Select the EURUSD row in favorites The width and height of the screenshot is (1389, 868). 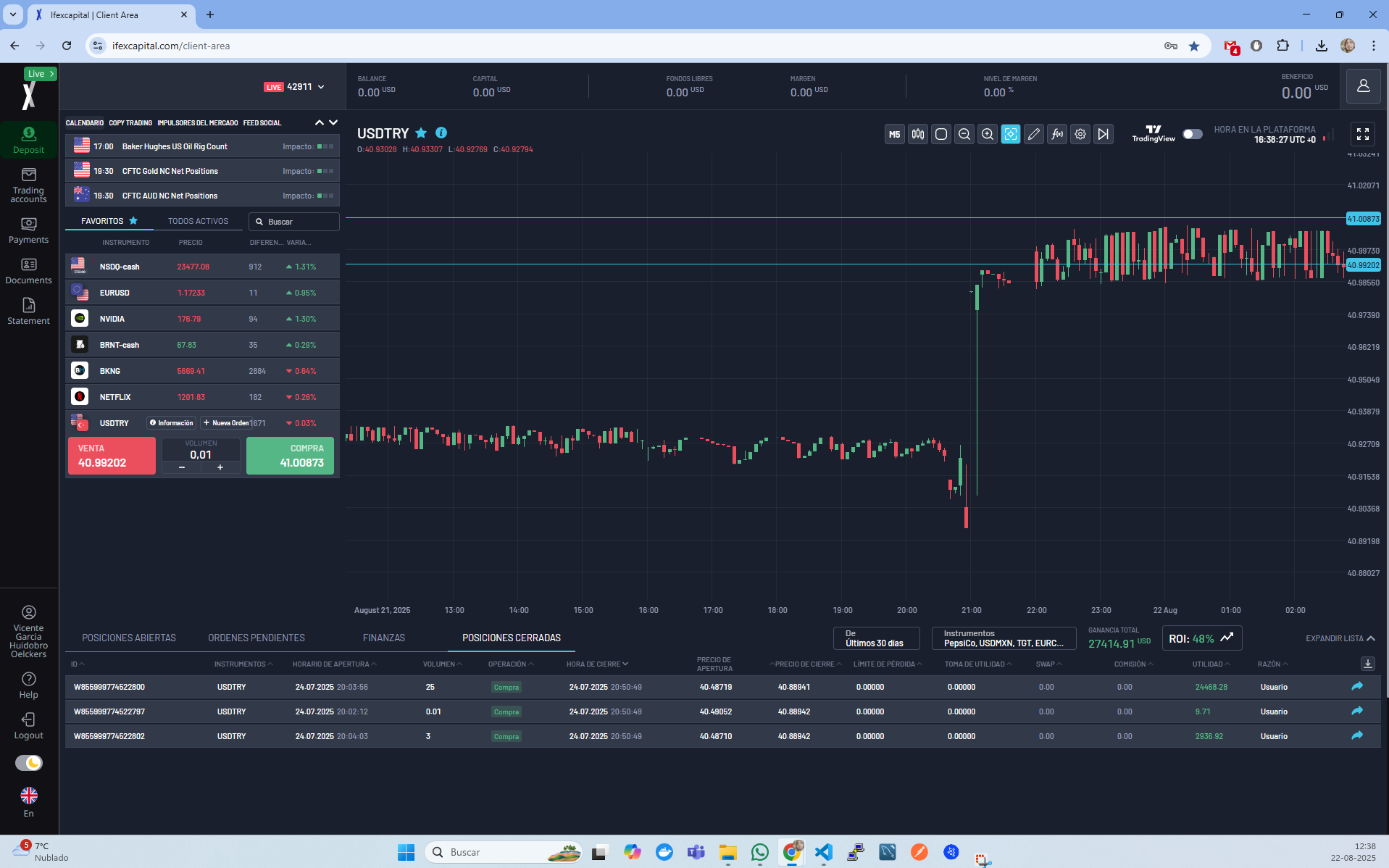click(x=202, y=293)
